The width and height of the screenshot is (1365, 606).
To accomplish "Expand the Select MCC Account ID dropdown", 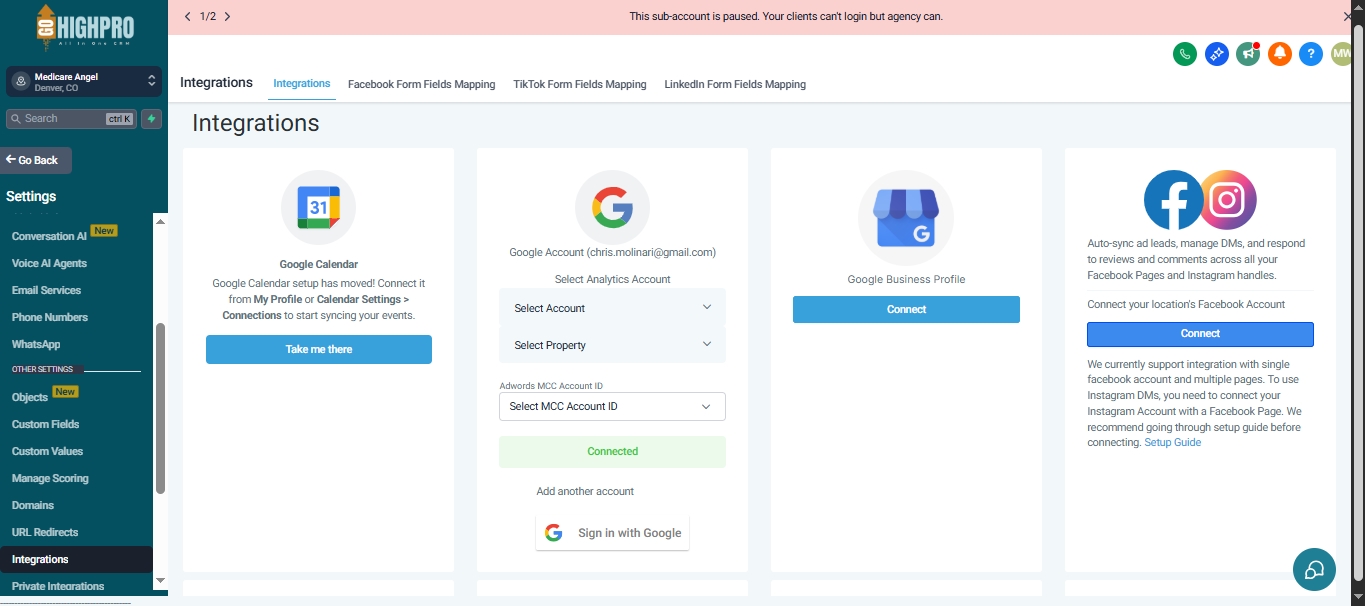I will coord(612,406).
